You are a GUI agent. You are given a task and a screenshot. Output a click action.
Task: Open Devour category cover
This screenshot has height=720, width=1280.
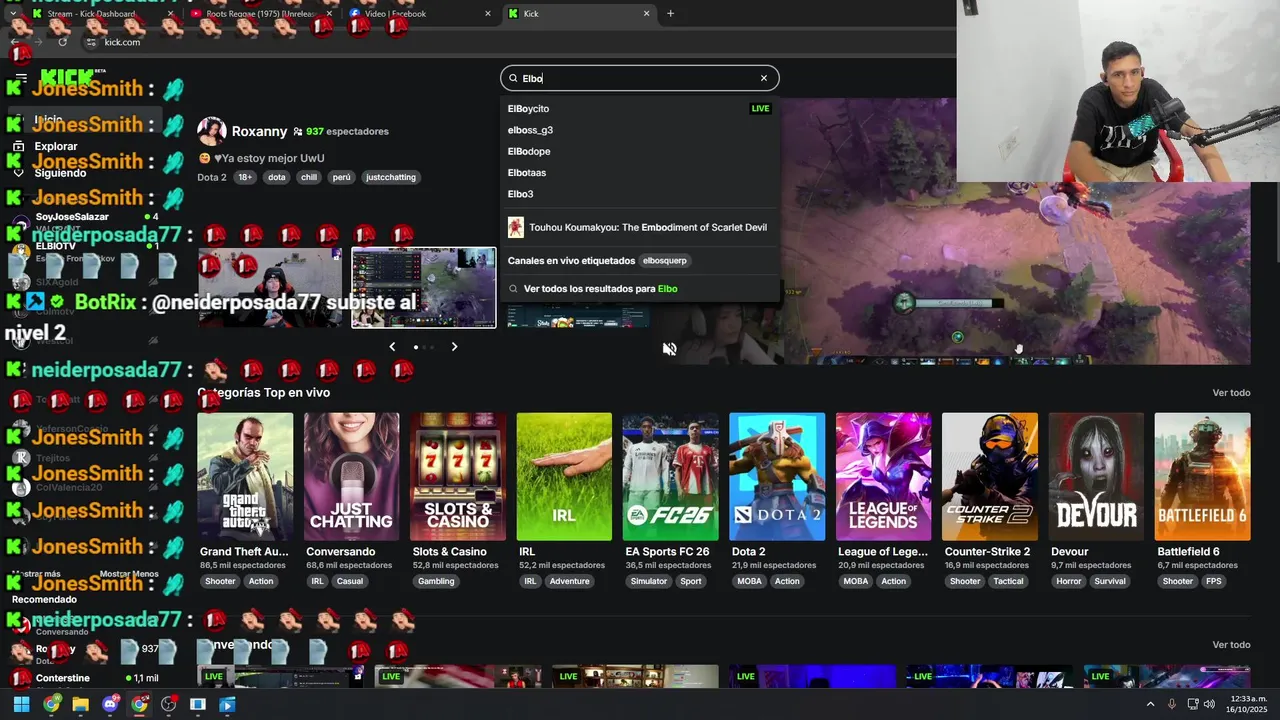pyautogui.click(x=1096, y=477)
